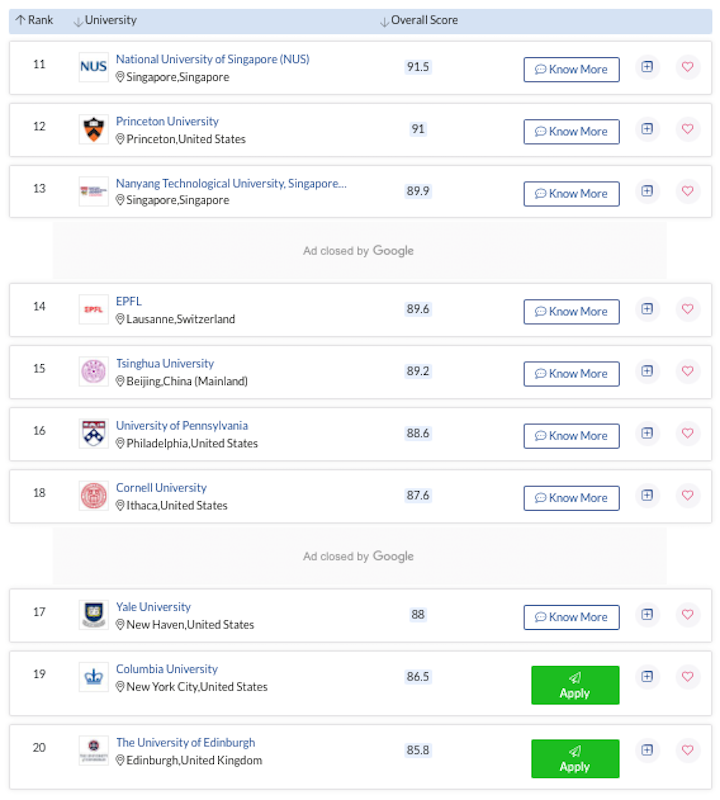This screenshot has height=800, width=720.
Task: Add Cornell University to compare
Action: coord(647,495)
